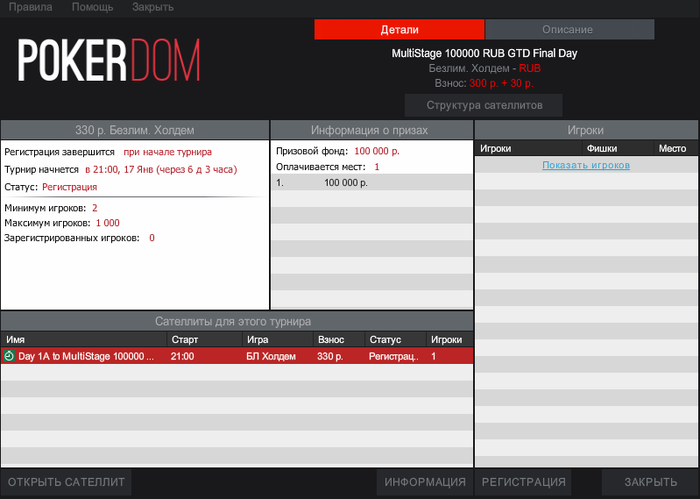The width and height of the screenshot is (700, 499).
Task: Click the Показать игроков link
Action: pyautogui.click(x=586, y=165)
